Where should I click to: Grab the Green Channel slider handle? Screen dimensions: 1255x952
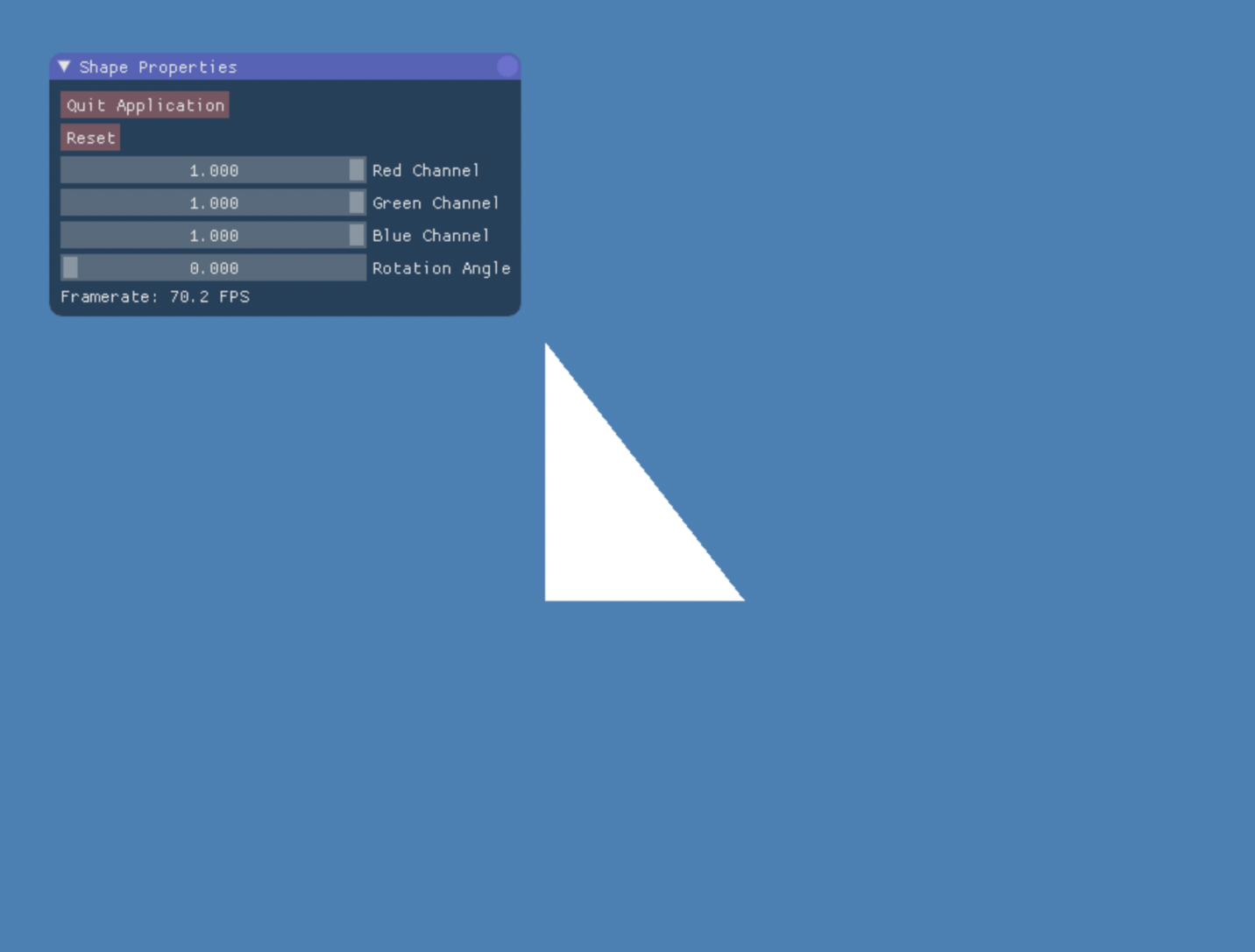(x=356, y=202)
